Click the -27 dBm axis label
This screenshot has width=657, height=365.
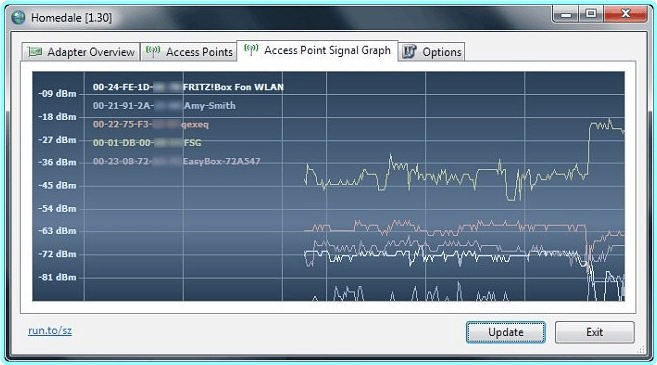(57, 140)
